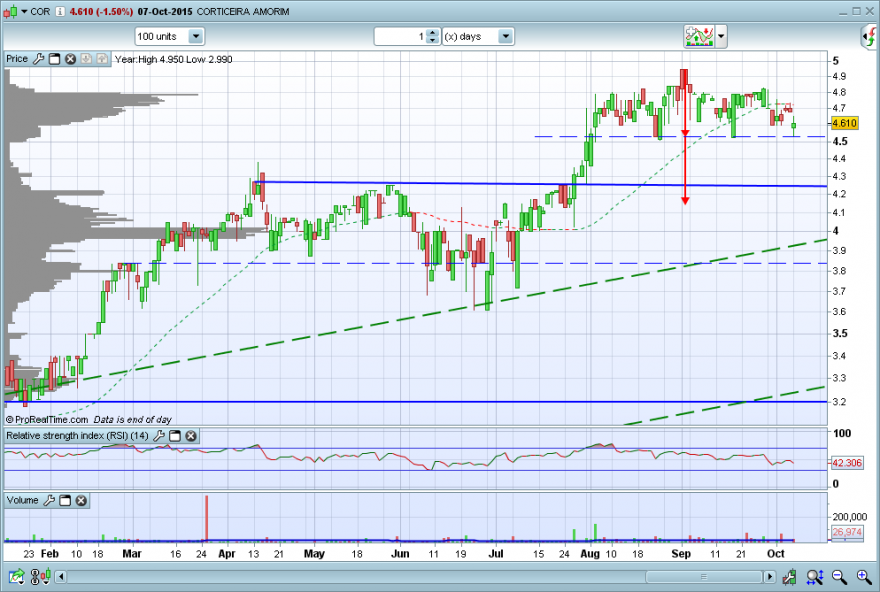Click the days number input field

400,36
